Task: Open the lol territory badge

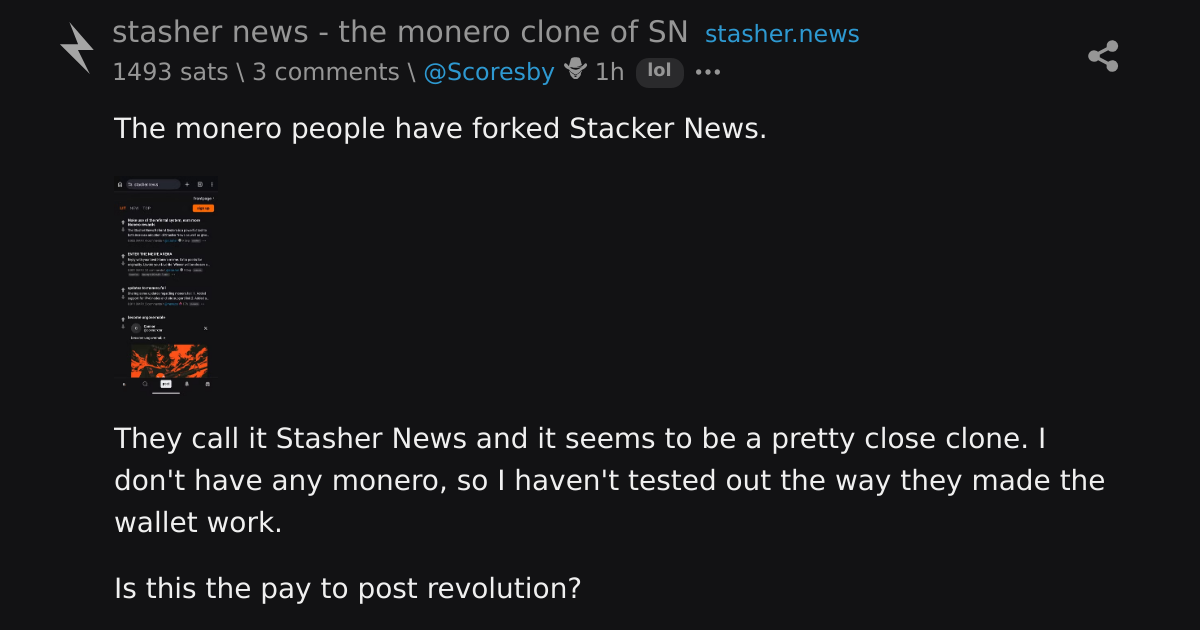Action: [x=660, y=72]
